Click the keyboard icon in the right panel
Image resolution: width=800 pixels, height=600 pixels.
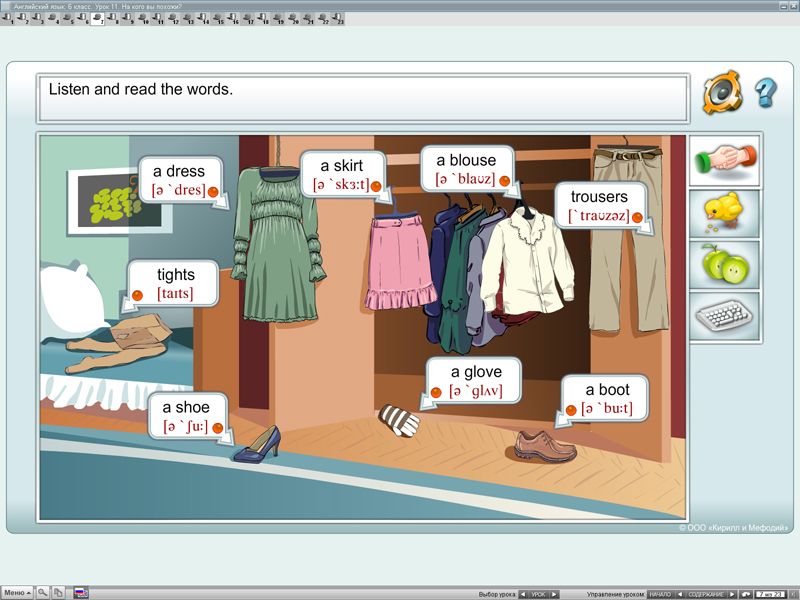(724, 317)
